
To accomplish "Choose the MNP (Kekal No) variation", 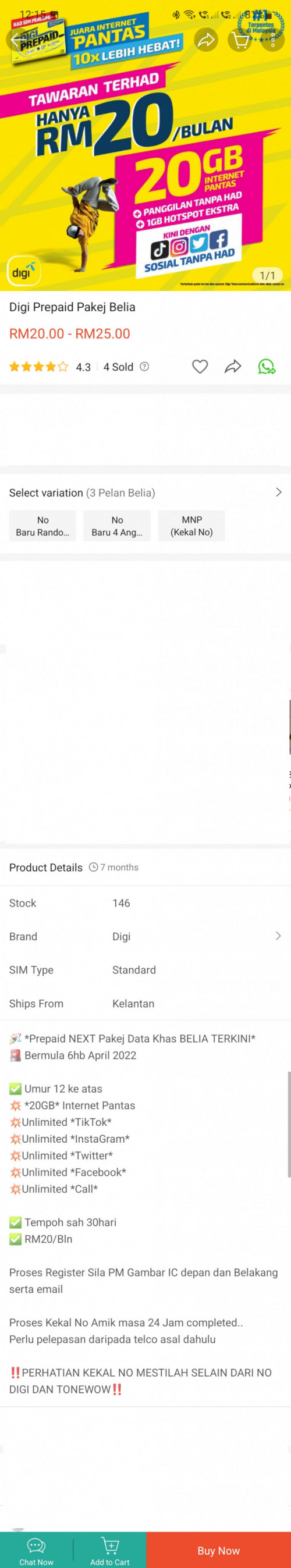I will click(x=191, y=526).
